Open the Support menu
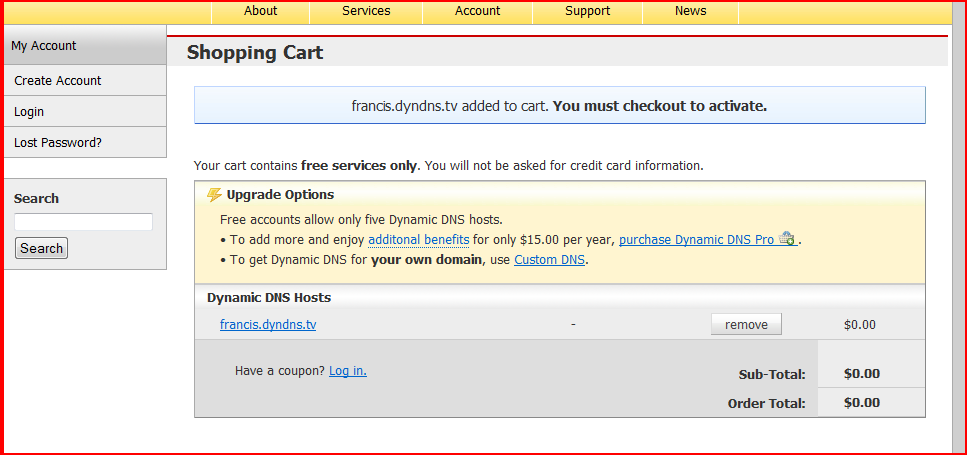 pos(587,11)
